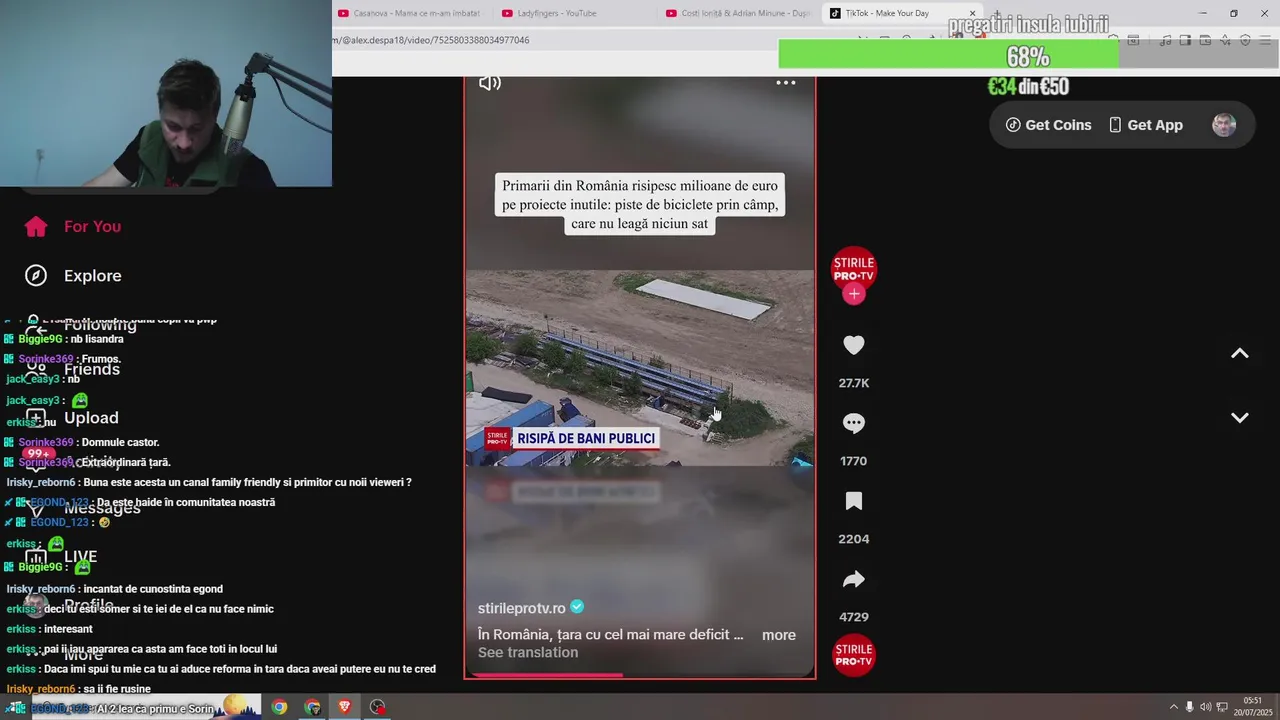The image size is (1280, 720).
Task: Open the Friends section in sidebar
Action: (x=92, y=370)
